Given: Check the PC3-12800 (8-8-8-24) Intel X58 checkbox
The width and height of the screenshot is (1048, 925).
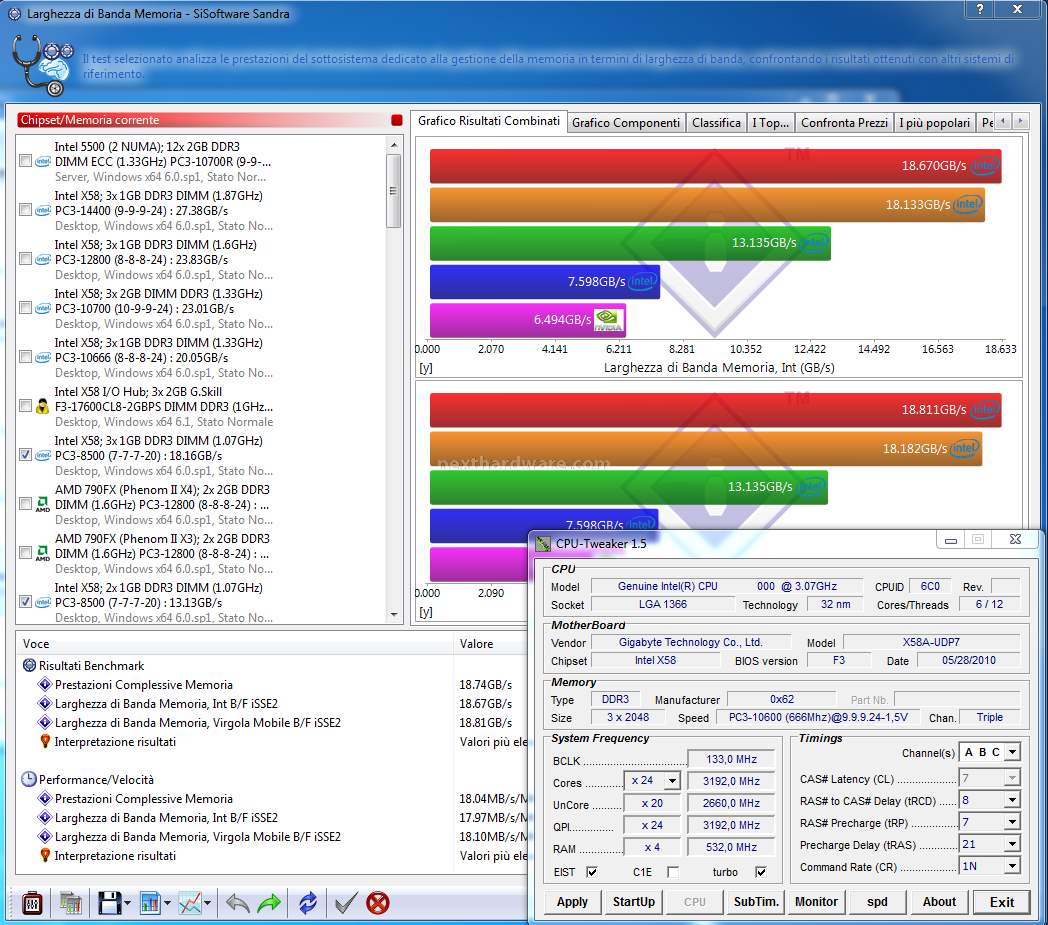Looking at the screenshot, I should pos(25,259).
